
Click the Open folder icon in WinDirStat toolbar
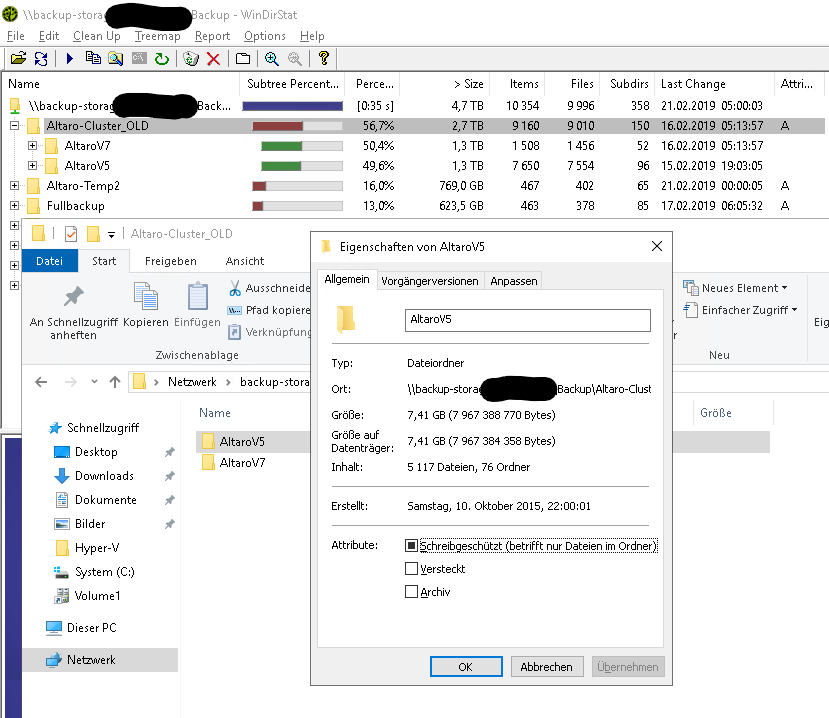point(19,58)
